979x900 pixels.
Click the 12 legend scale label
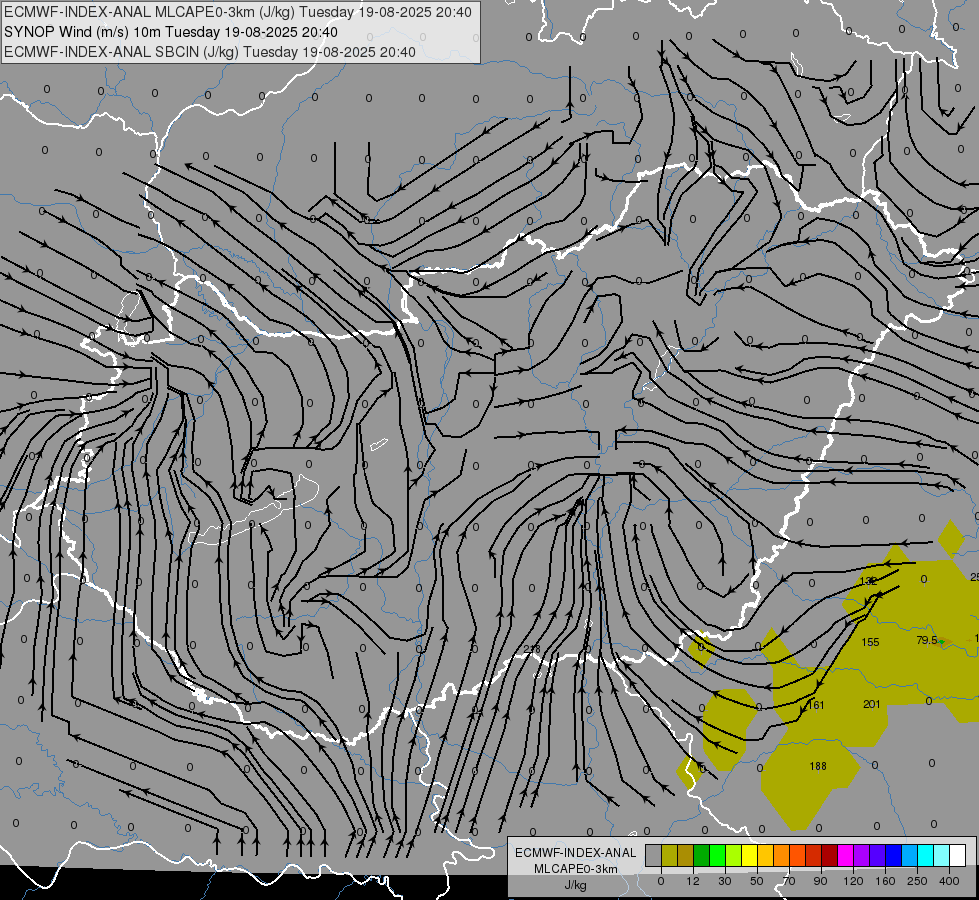coord(693,881)
